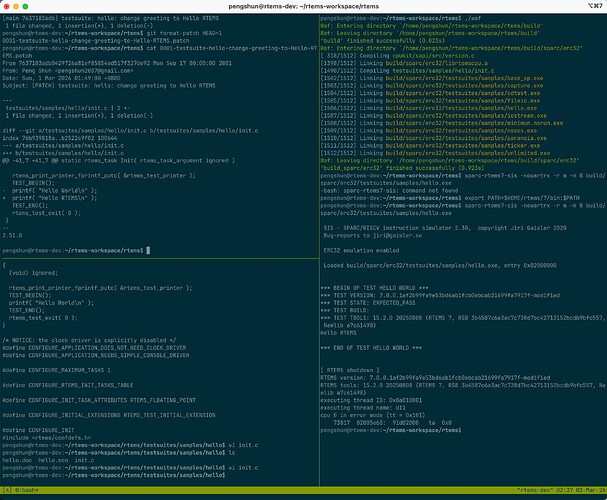Click the tmux session indicator [4]
This screenshot has height=500, width=607.
pos(10,491)
